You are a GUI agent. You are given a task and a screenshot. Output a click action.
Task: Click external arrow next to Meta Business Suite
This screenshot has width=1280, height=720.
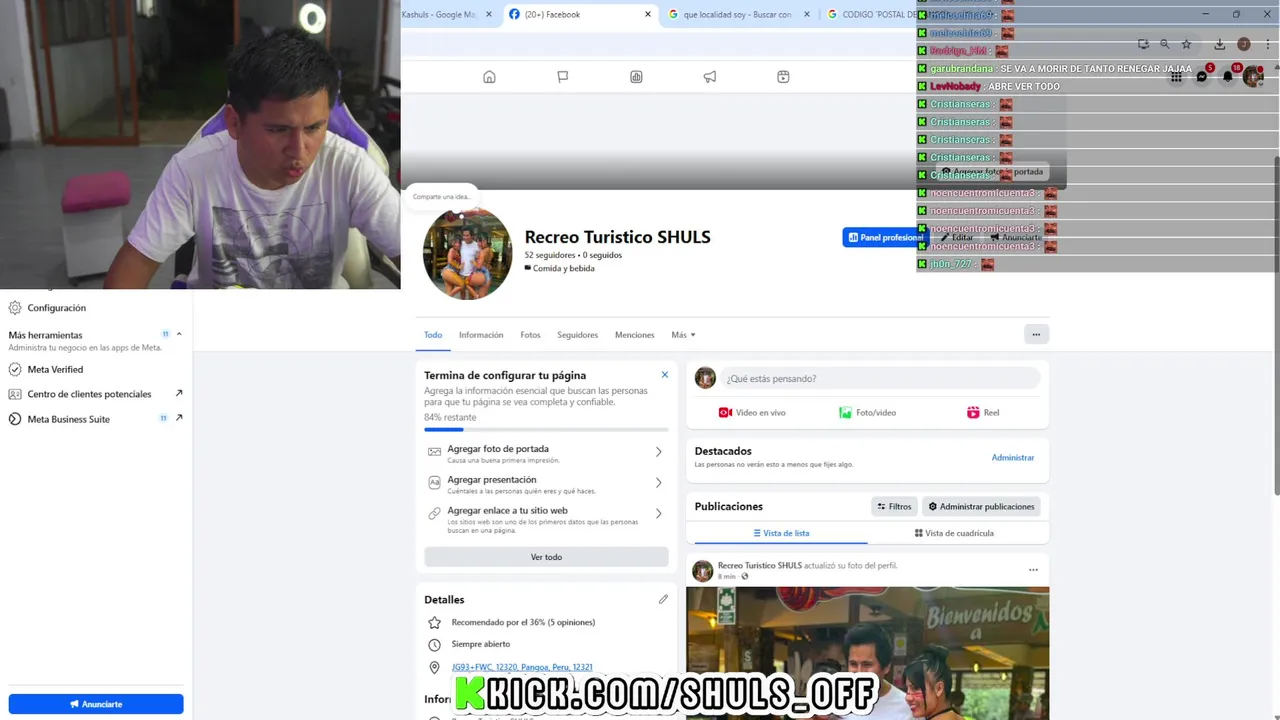tap(179, 418)
